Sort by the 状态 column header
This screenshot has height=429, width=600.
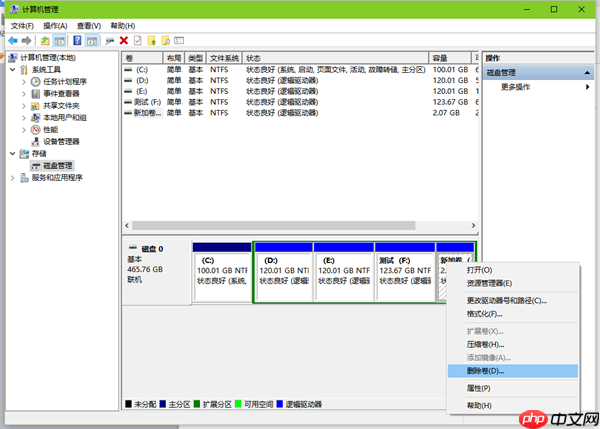[x=336, y=58]
